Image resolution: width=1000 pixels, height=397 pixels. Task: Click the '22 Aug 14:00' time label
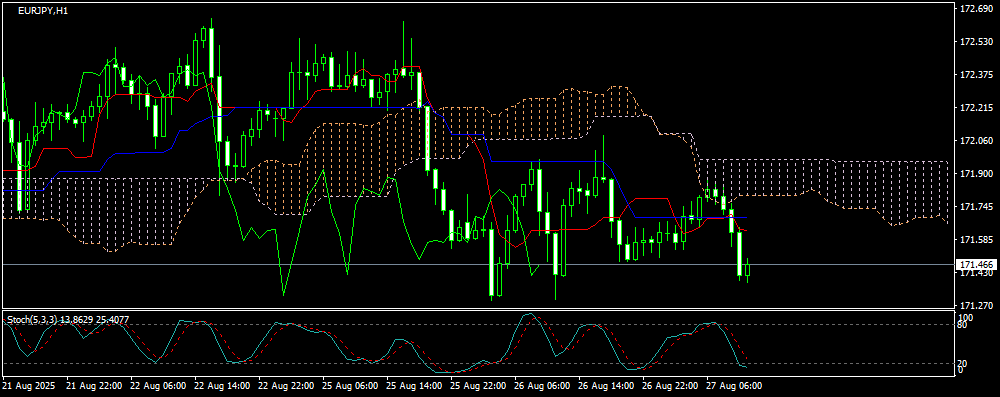(x=222, y=386)
